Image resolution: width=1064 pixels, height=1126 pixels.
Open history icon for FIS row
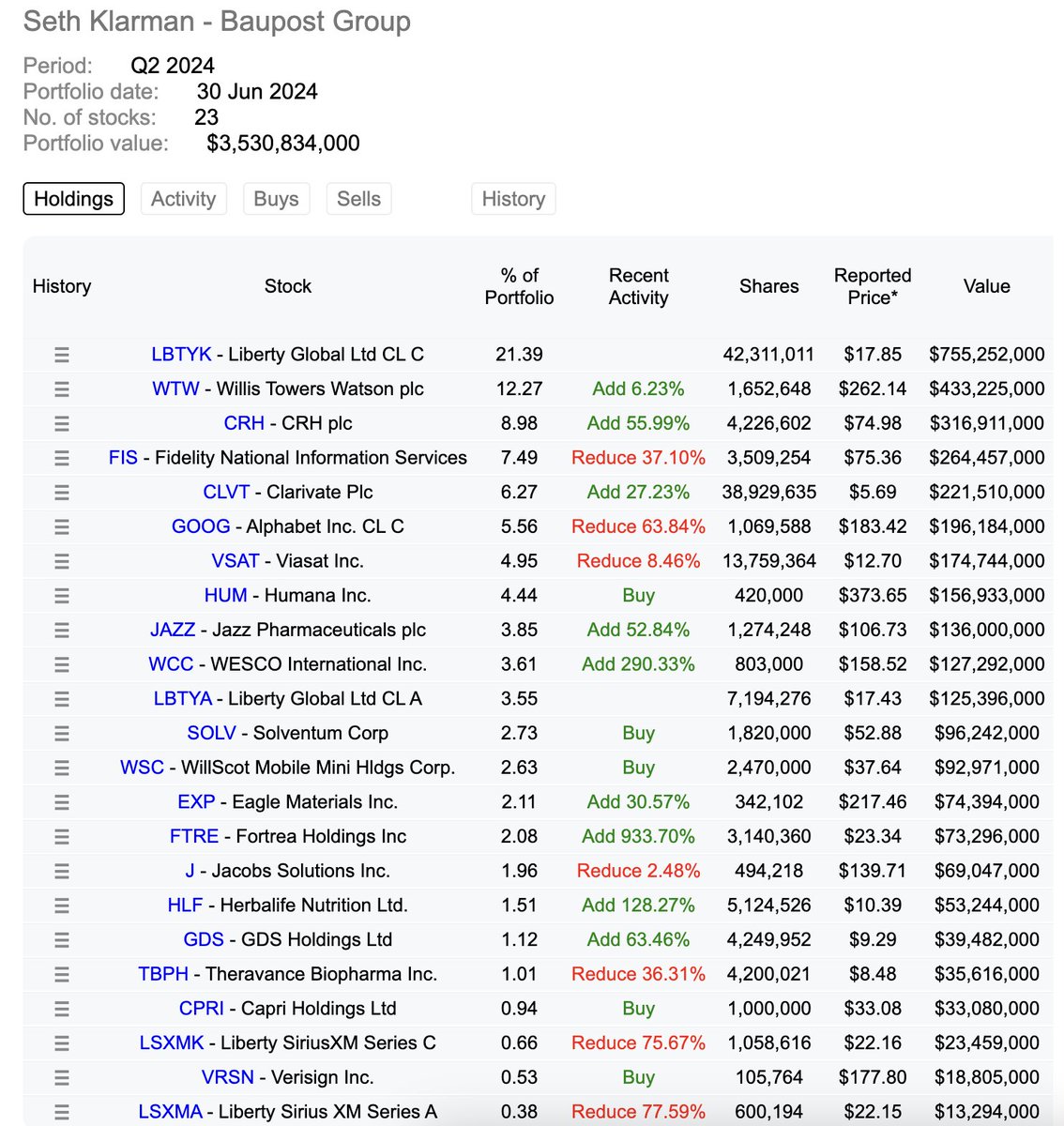[62, 458]
